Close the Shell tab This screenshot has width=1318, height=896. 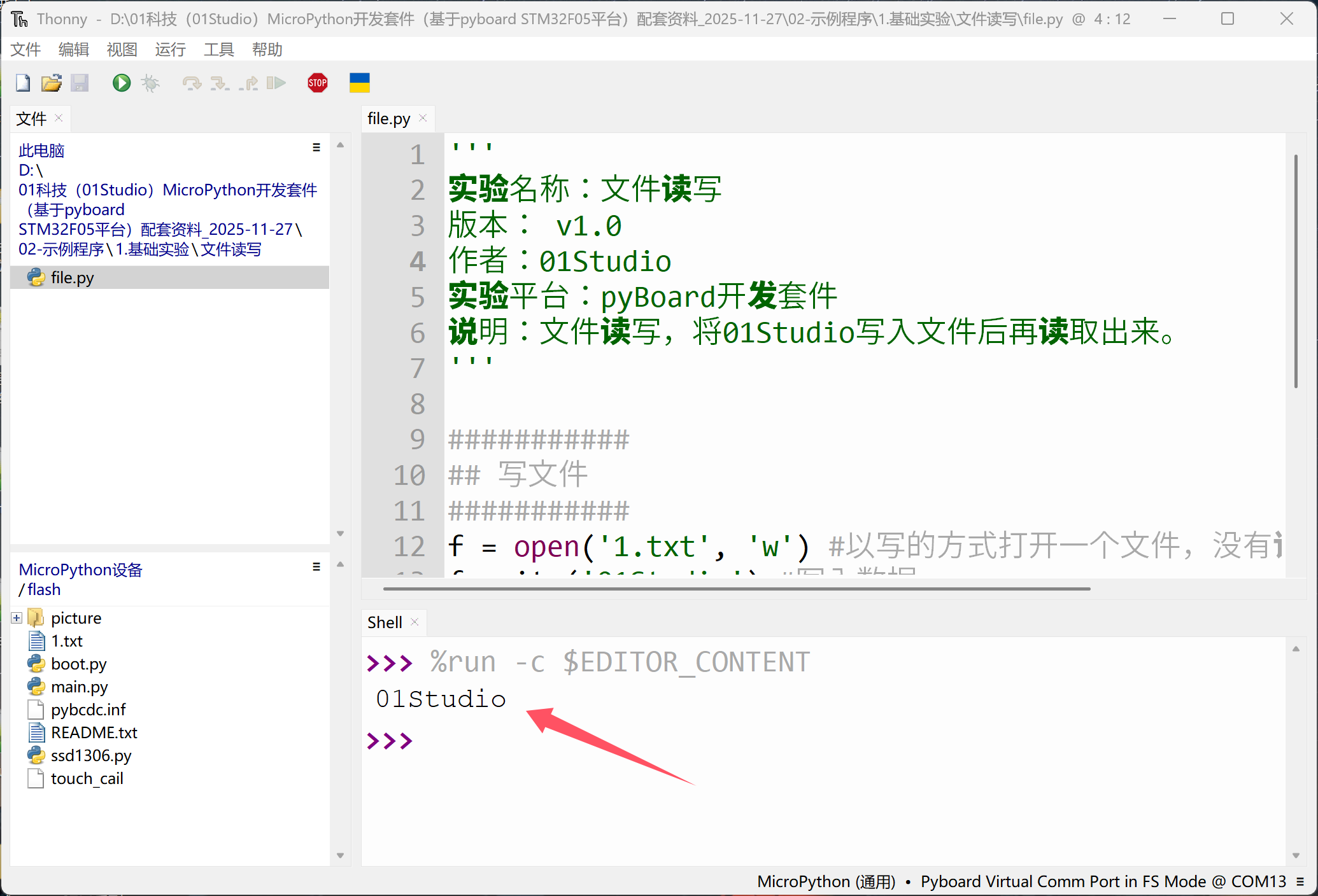pyautogui.click(x=415, y=622)
